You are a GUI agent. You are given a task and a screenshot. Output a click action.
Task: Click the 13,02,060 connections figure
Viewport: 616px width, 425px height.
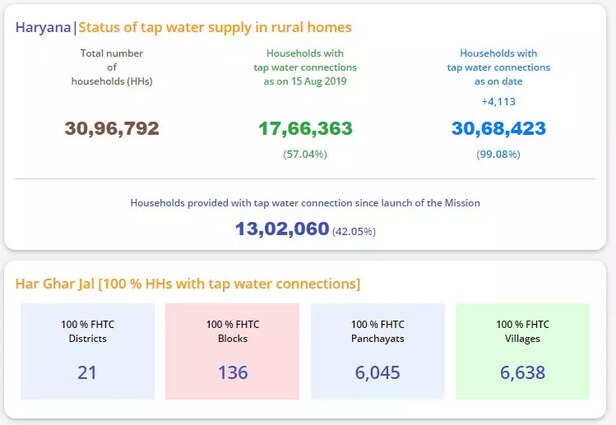tap(282, 229)
